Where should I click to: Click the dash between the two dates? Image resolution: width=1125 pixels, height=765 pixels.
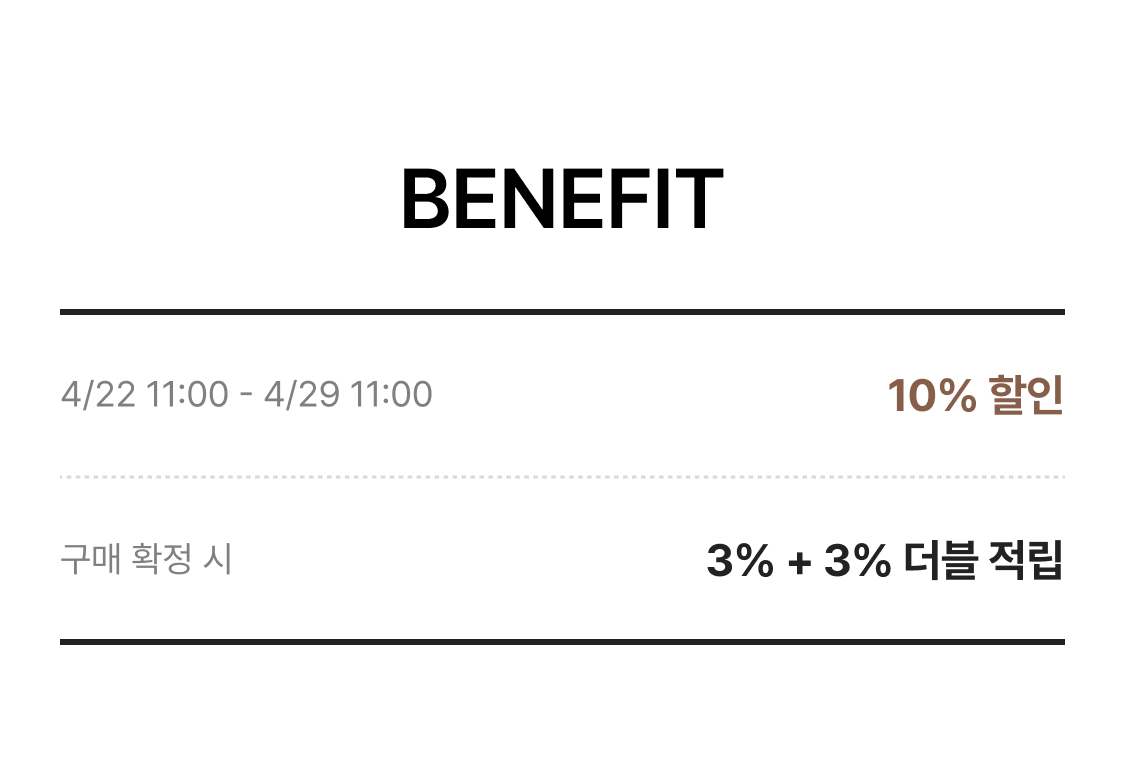246,395
